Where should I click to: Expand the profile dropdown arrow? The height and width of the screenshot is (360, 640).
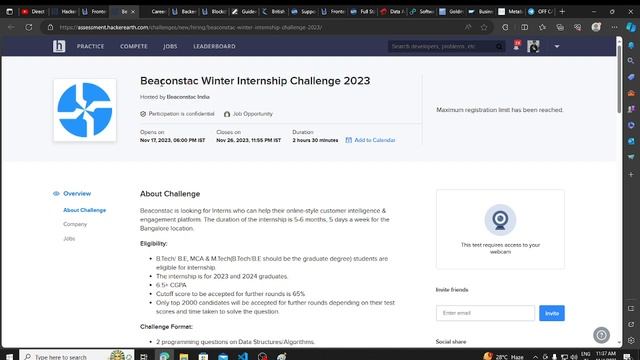557,47
